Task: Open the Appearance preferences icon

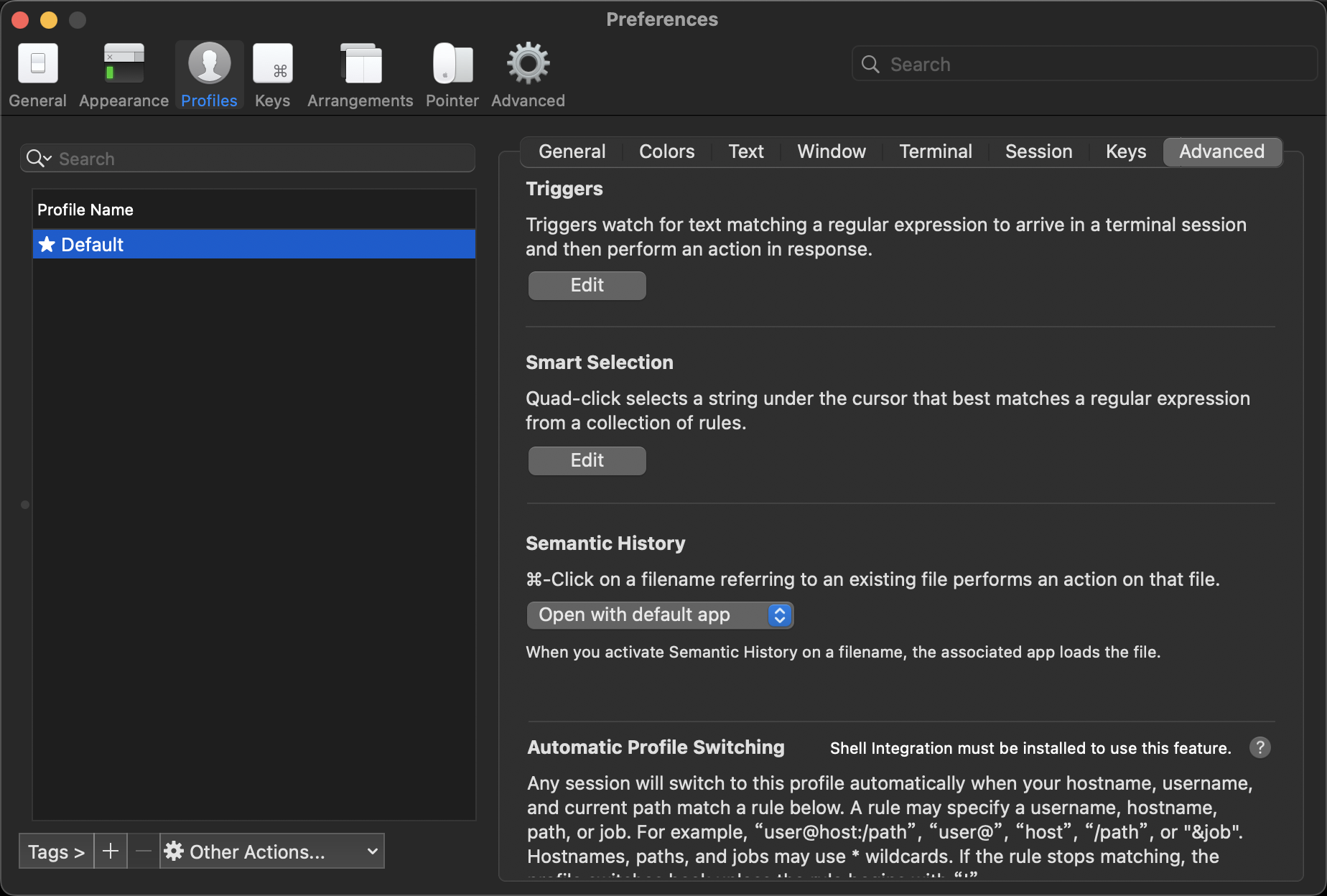Action: point(124,75)
